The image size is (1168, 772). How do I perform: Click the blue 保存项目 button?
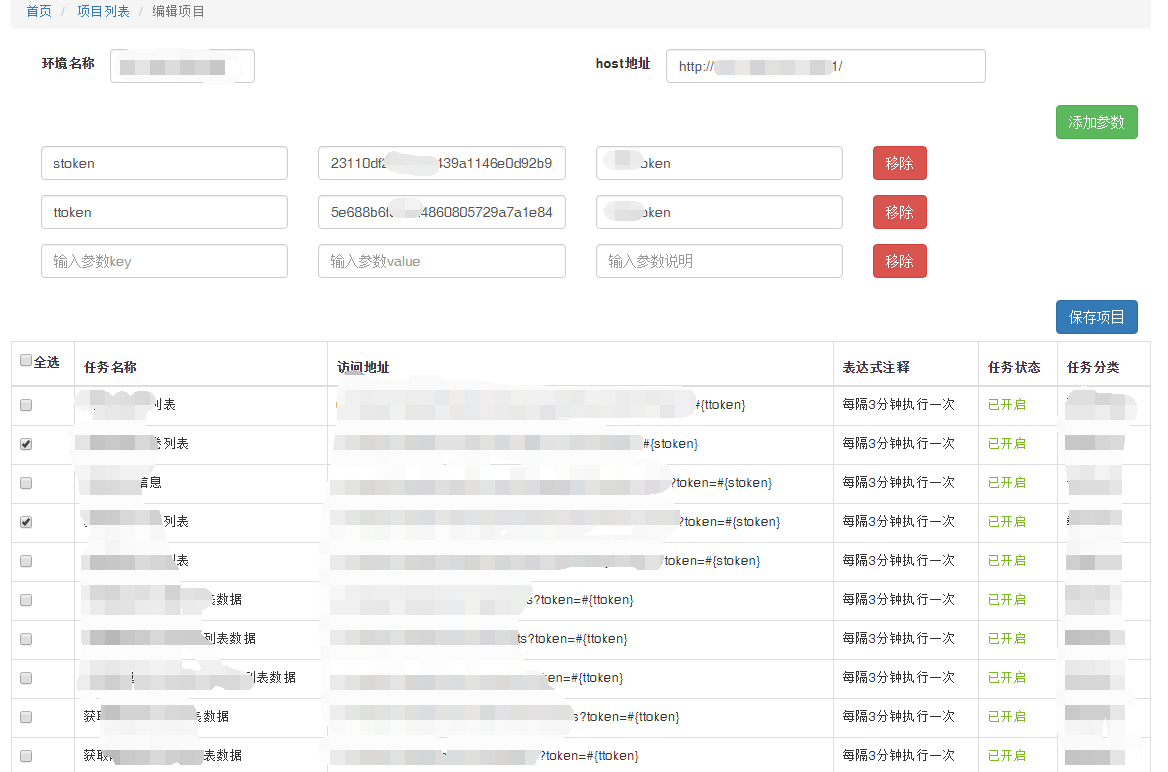(1096, 317)
